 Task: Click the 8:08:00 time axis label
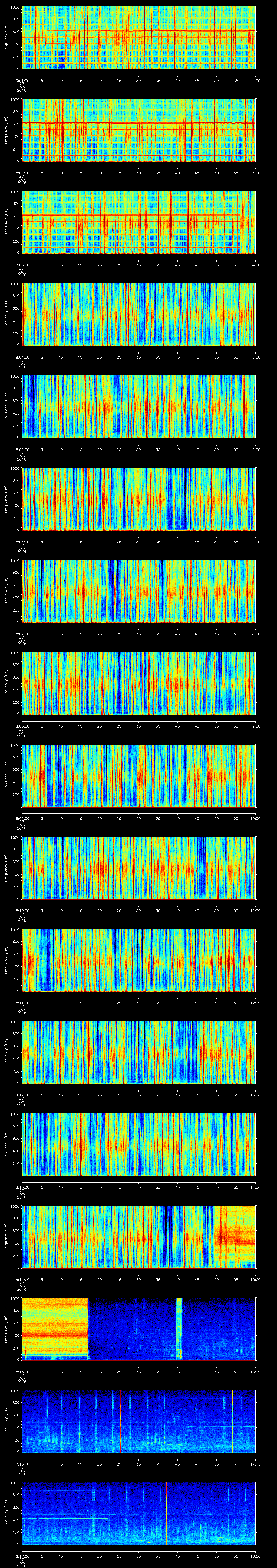pos(22,726)
